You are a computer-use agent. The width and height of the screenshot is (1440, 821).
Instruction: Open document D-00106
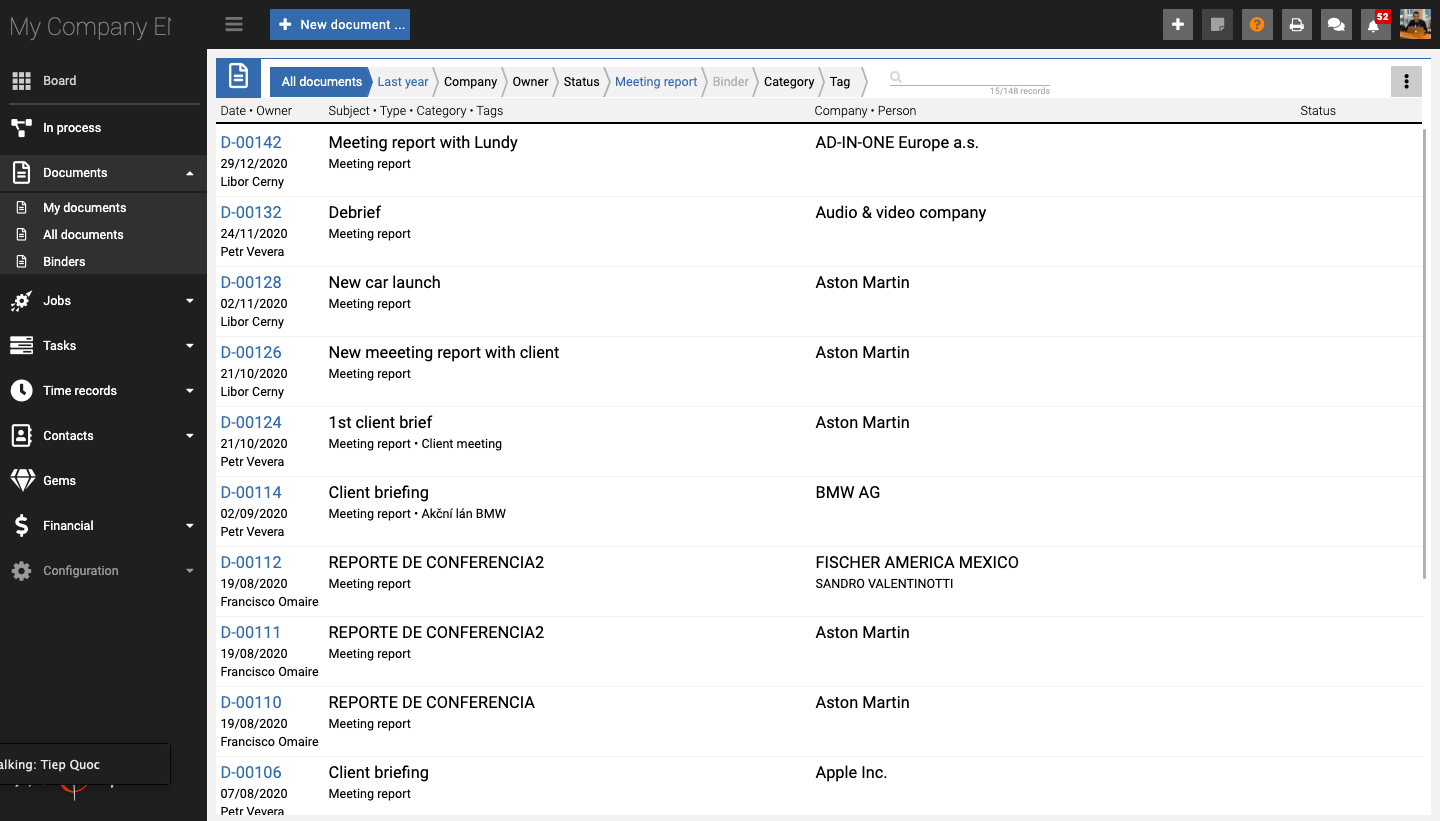click(251, 773)
